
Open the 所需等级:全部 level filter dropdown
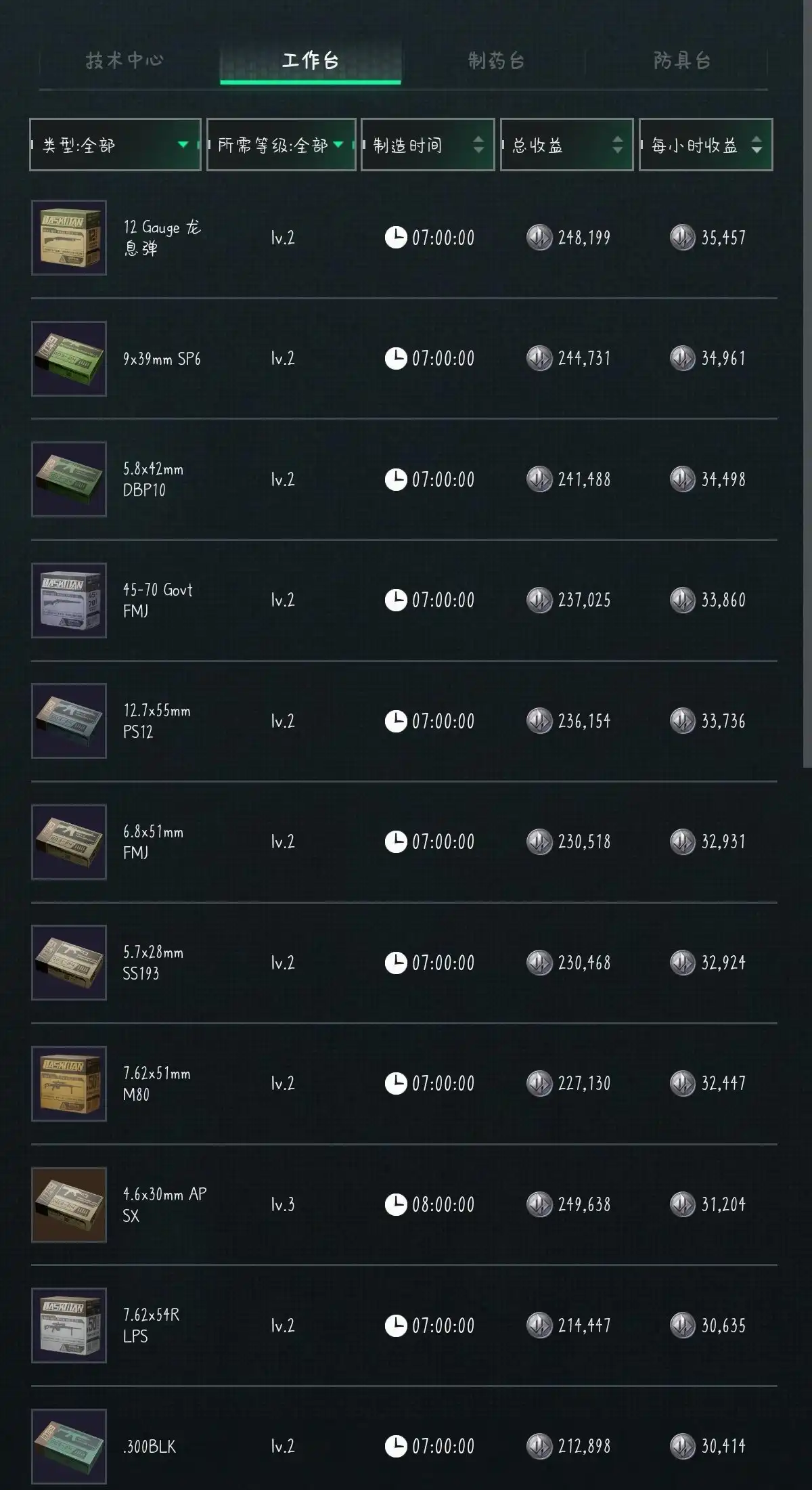(281, 145)
